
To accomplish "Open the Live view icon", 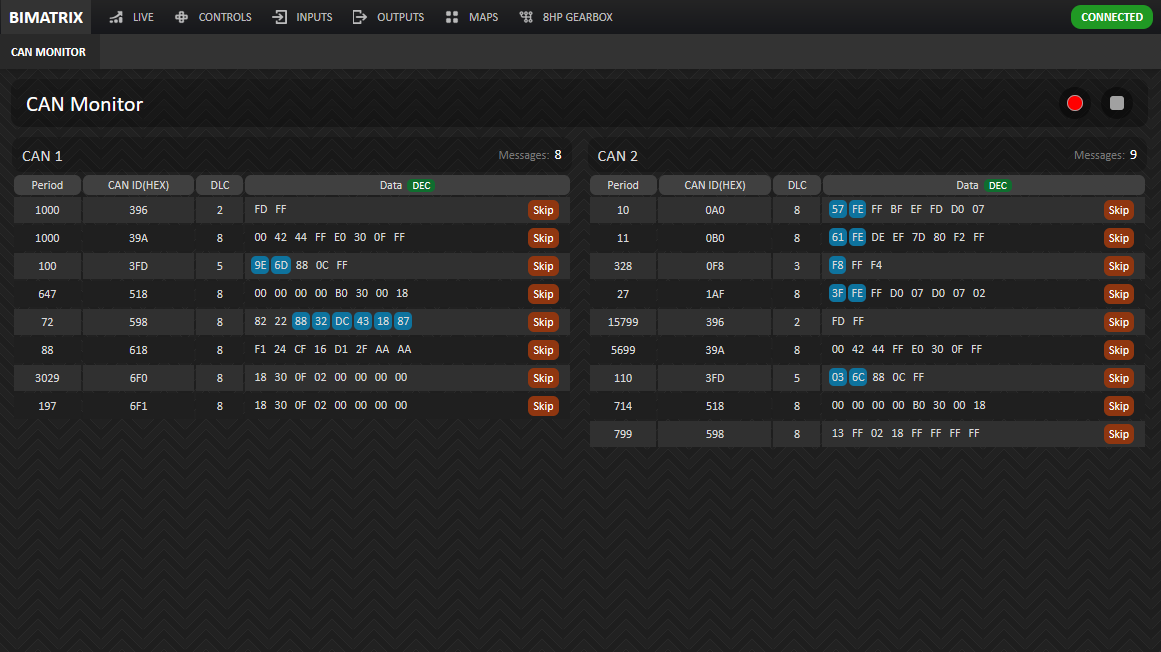I will [116, 17].
